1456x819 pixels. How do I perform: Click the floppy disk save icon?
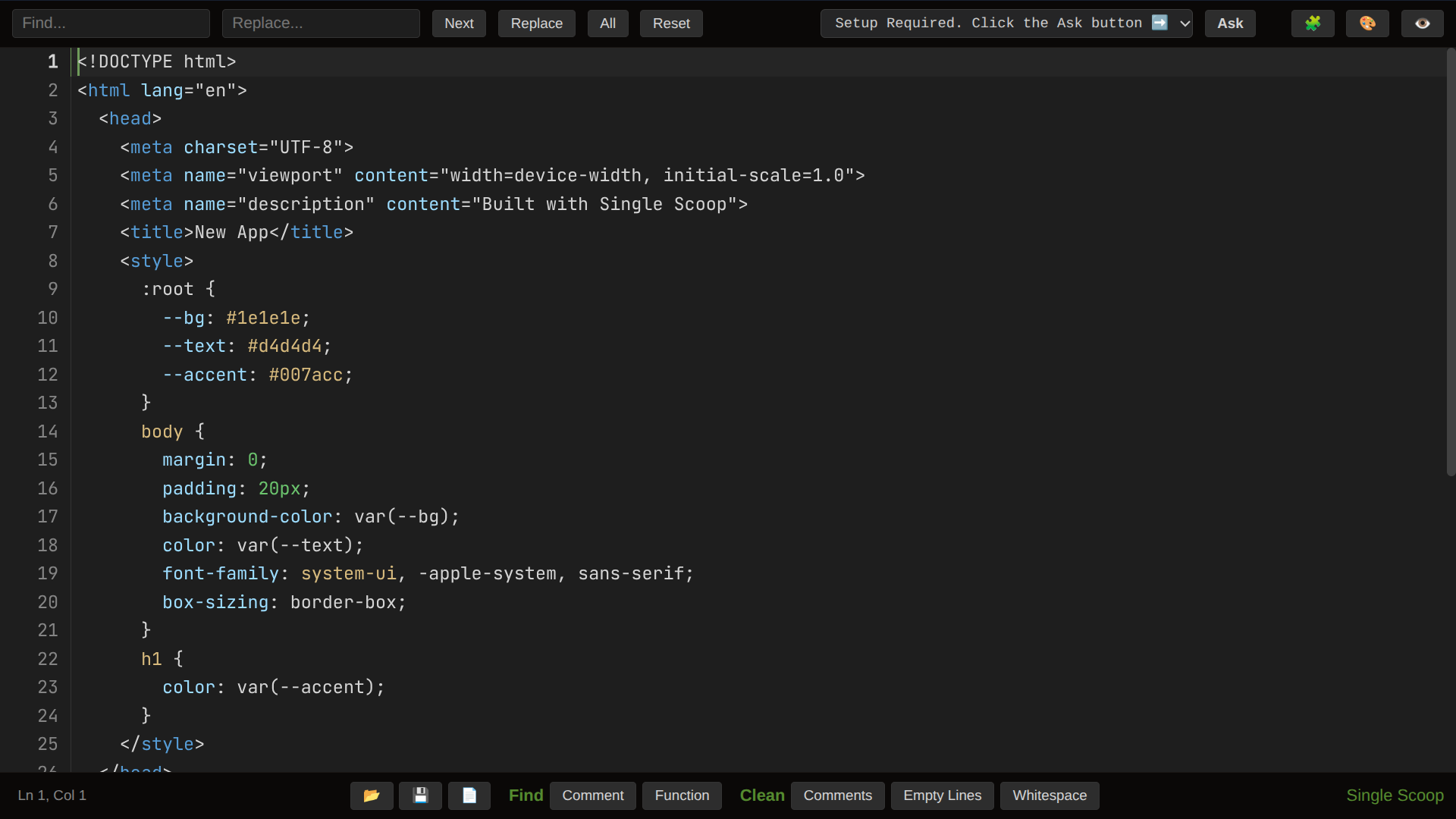[420, 795]
